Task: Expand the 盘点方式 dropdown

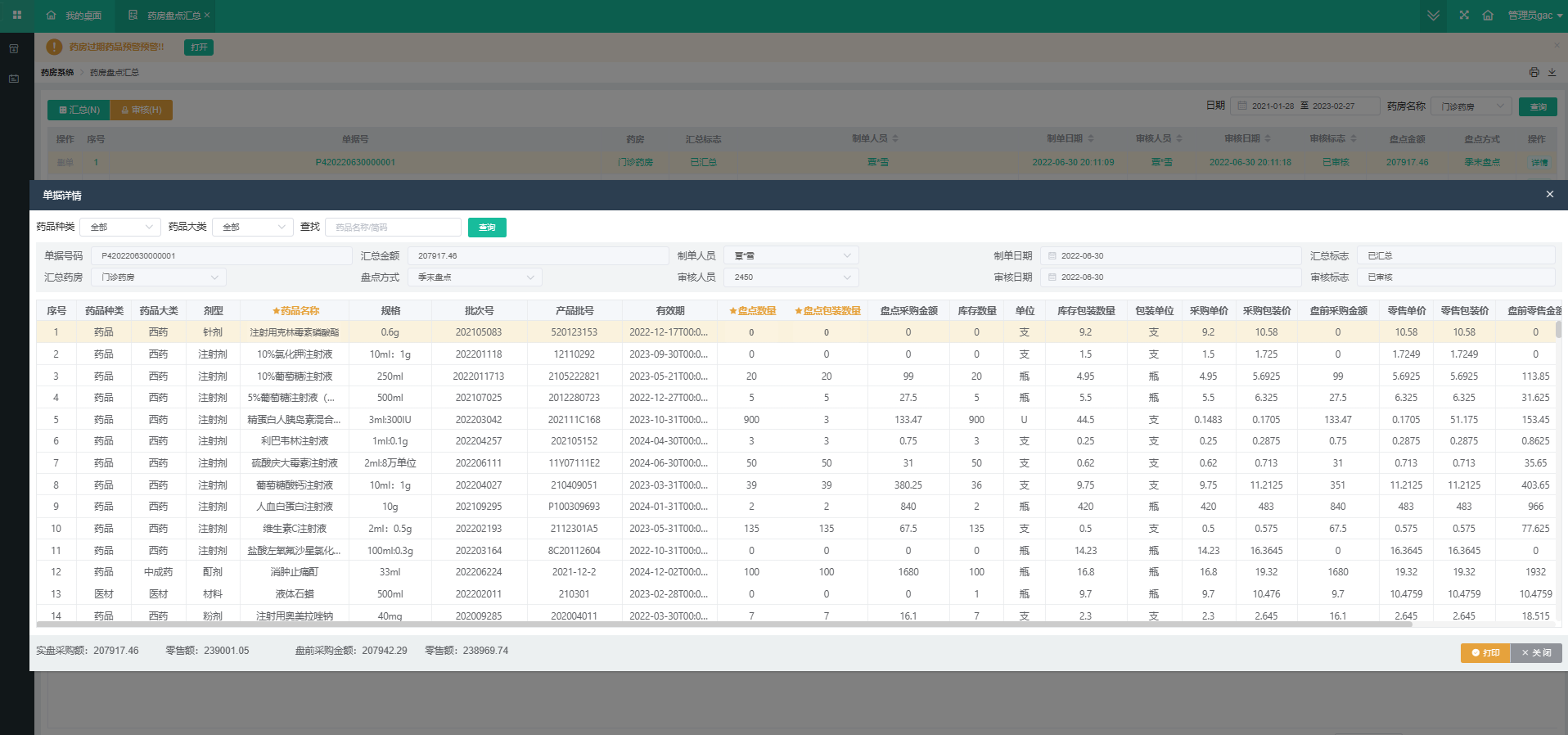Action: pos(475,277)
